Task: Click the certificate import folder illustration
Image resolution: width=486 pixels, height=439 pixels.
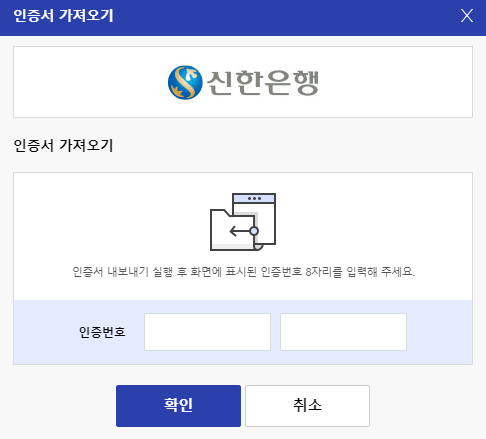Action: pos(243,222)
